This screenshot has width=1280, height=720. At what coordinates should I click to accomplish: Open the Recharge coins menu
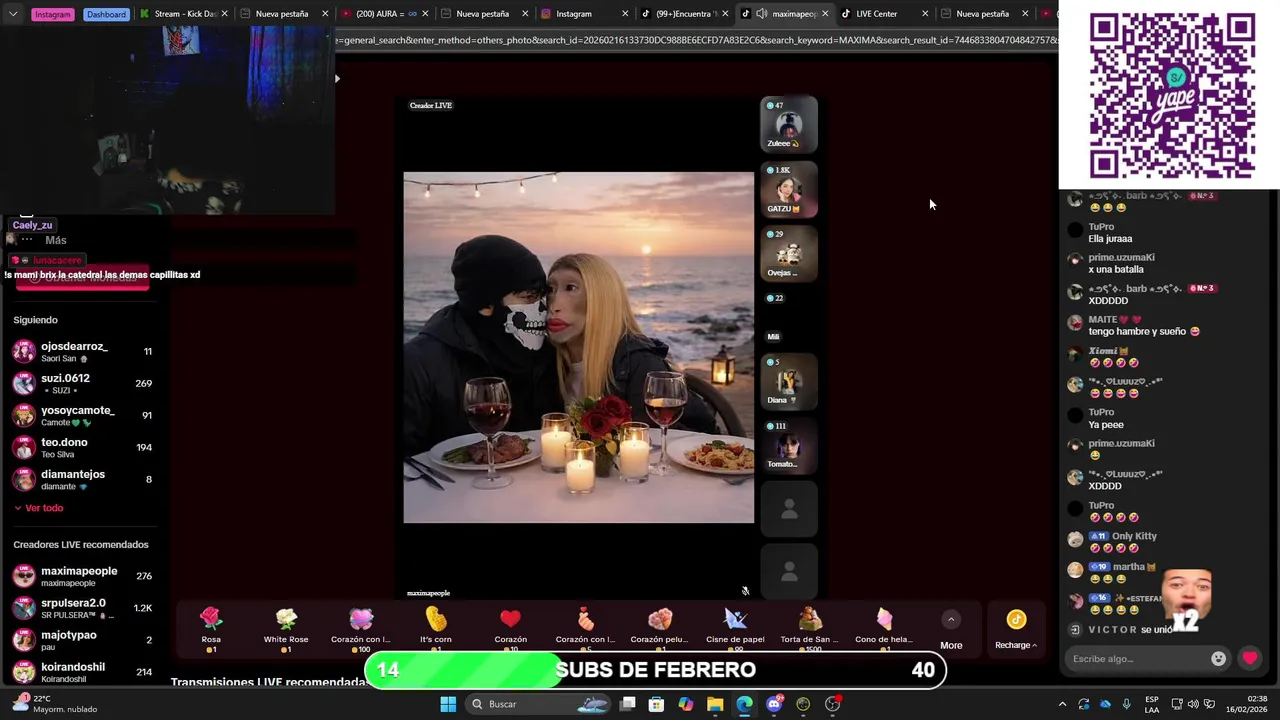coord(1016,631)
